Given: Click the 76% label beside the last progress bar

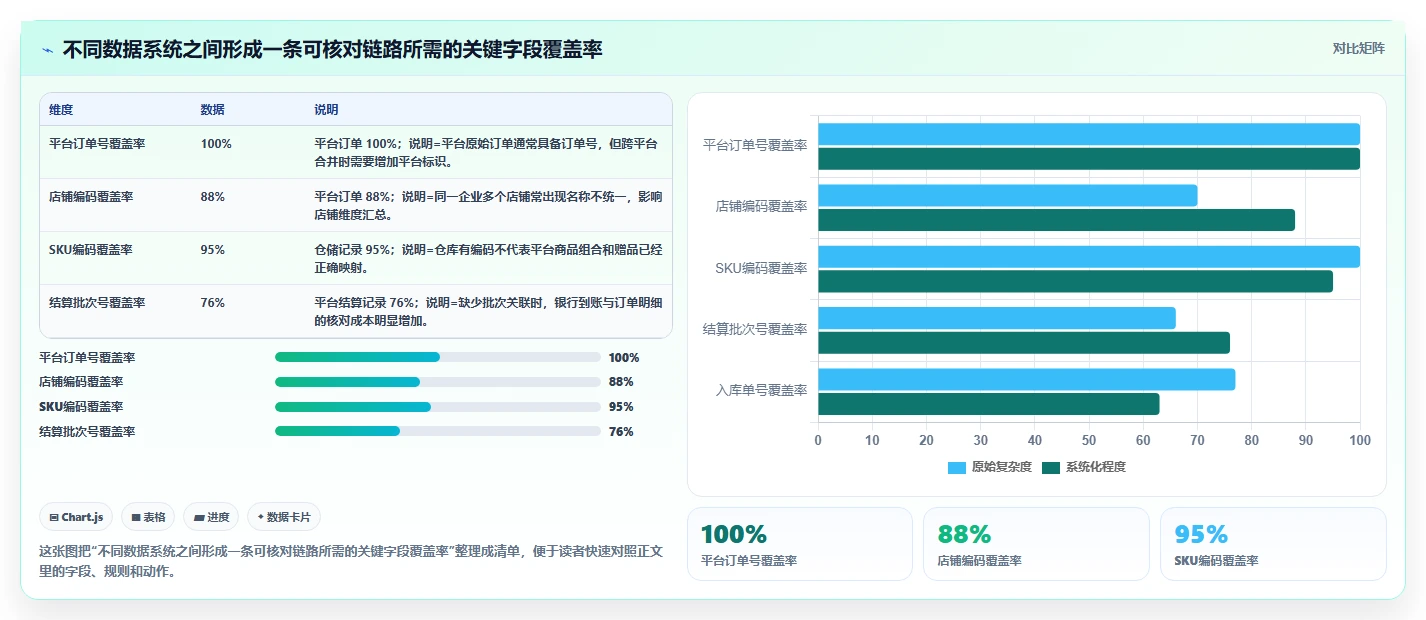Looking at the screenshot, I should (621, 431).
